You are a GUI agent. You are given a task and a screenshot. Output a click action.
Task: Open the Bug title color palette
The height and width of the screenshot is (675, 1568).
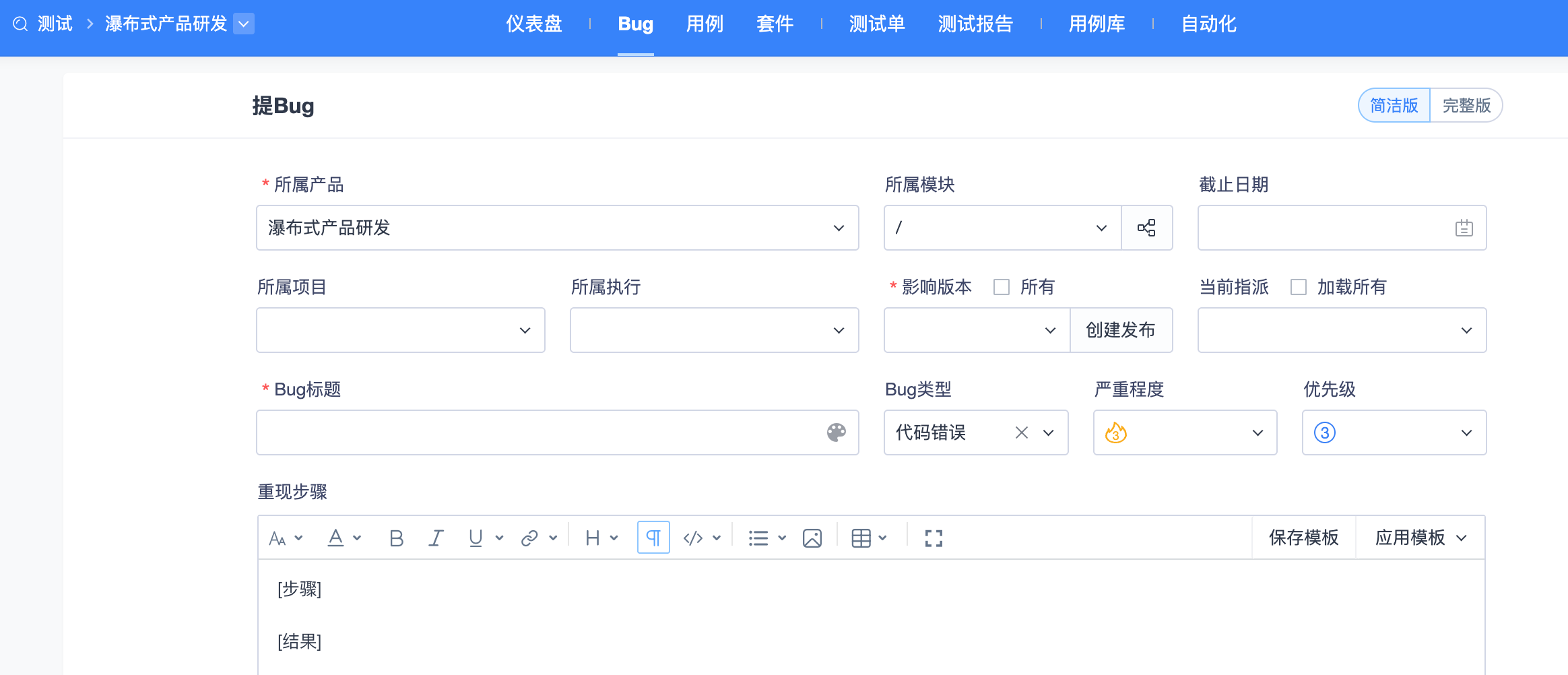coord(836,432)
